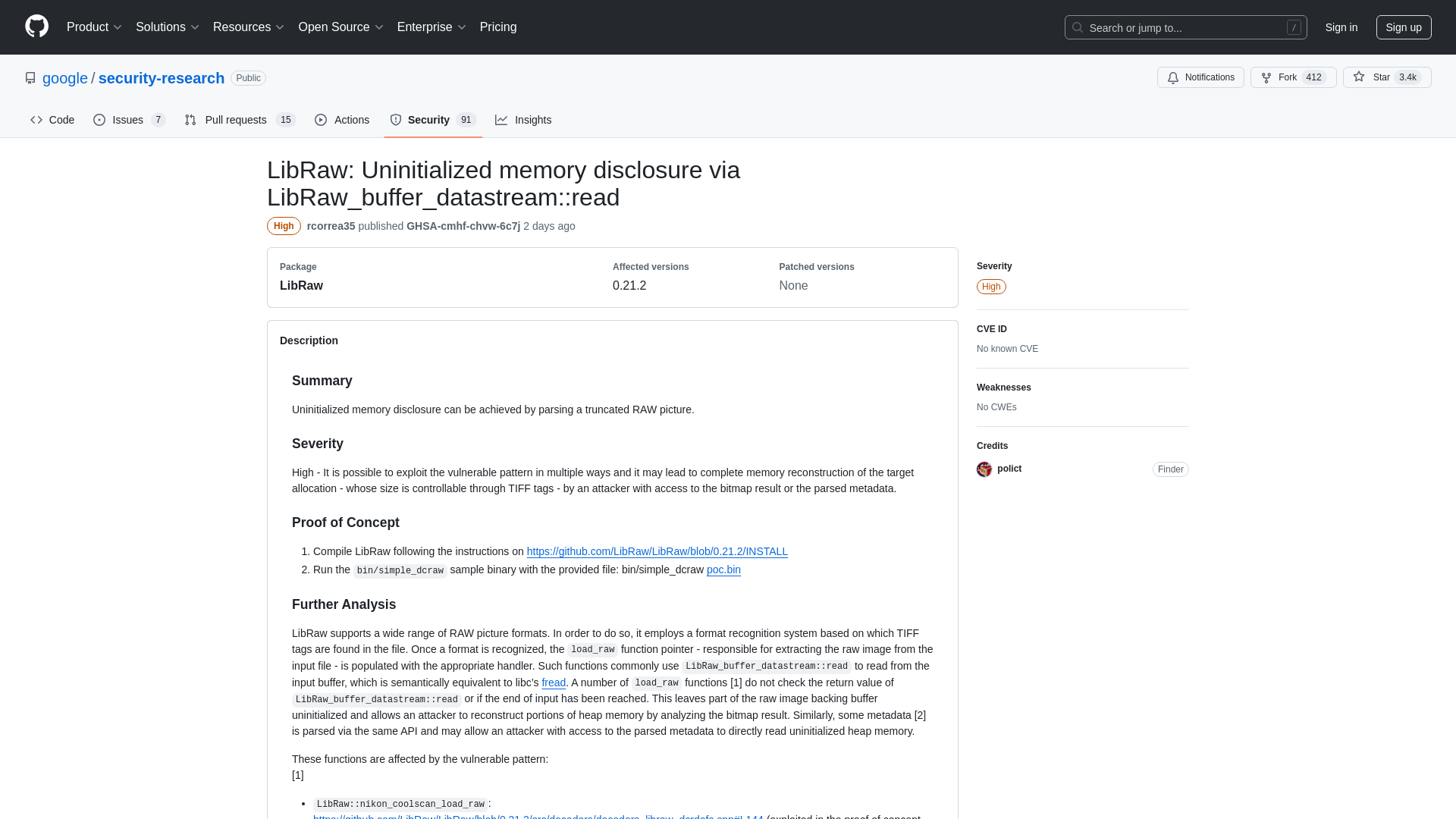The image size is (1456, 819).
Task: Click the Fork icon
Action: click(x=1266, y=77)
